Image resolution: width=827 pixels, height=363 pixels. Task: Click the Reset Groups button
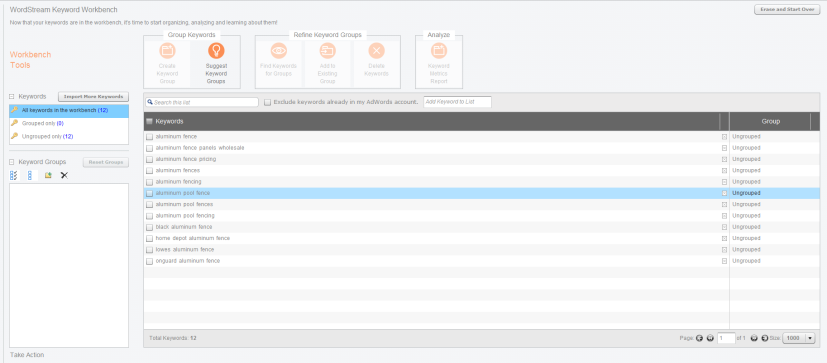coord(105,162)
